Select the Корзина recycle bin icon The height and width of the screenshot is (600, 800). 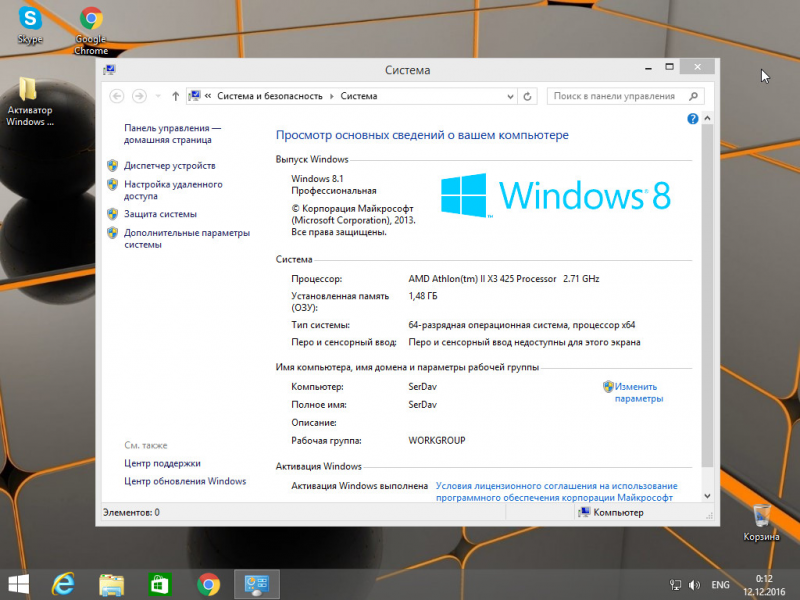pos(761,522)
